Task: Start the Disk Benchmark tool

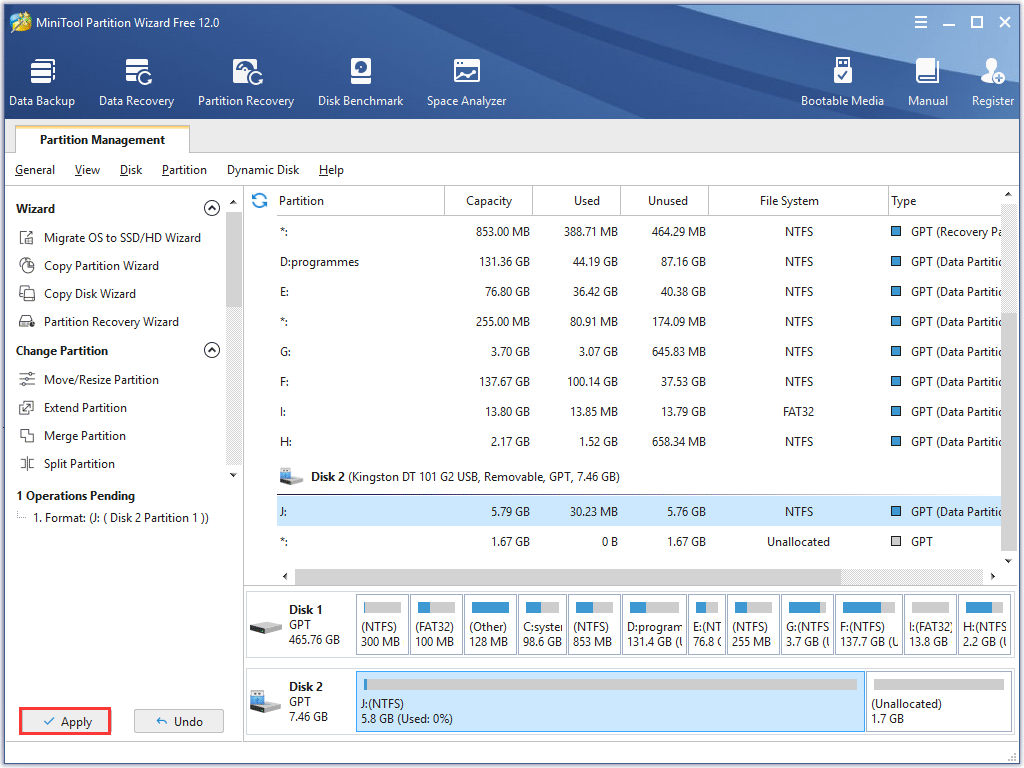Action: 360,82
